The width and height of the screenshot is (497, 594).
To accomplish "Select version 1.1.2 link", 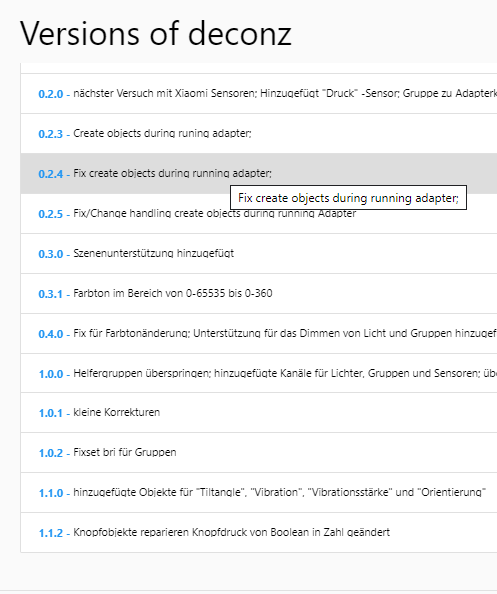I will coord(51,533).
